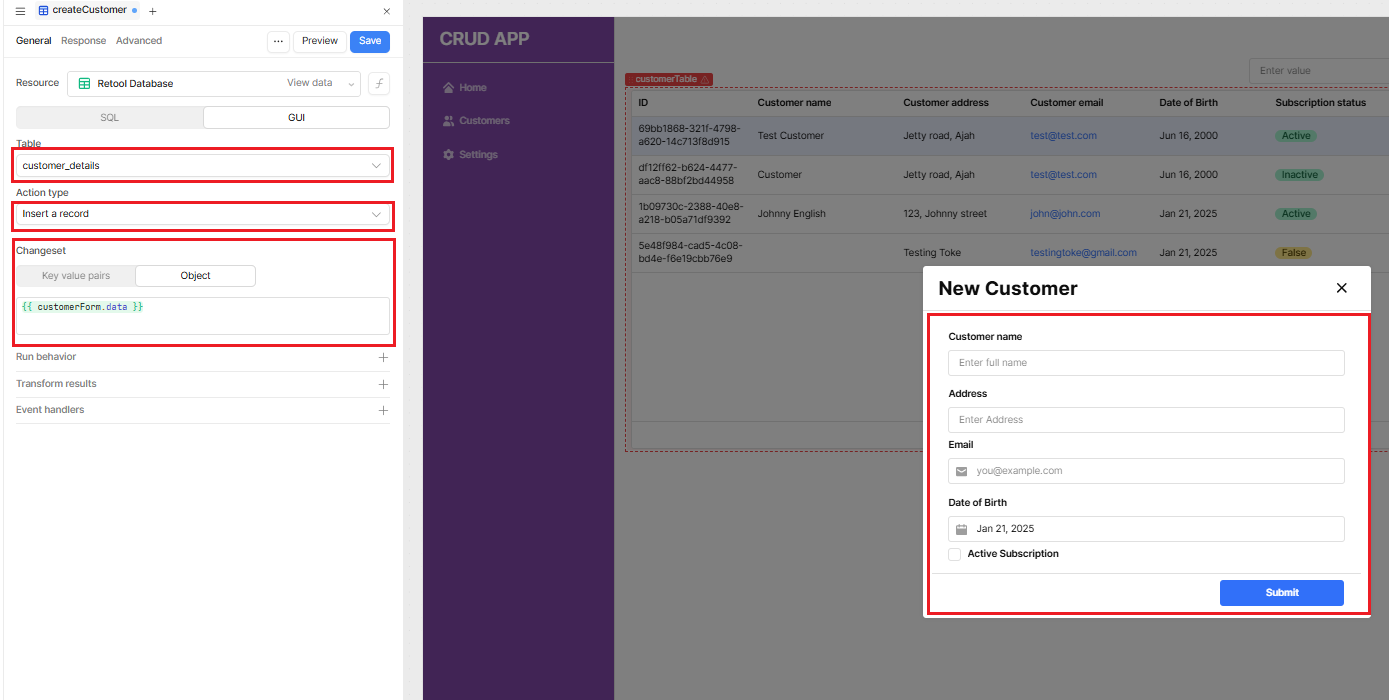Switch to the Advanced tab
This screenshot has height=700, width=1389.
[139, 41]
